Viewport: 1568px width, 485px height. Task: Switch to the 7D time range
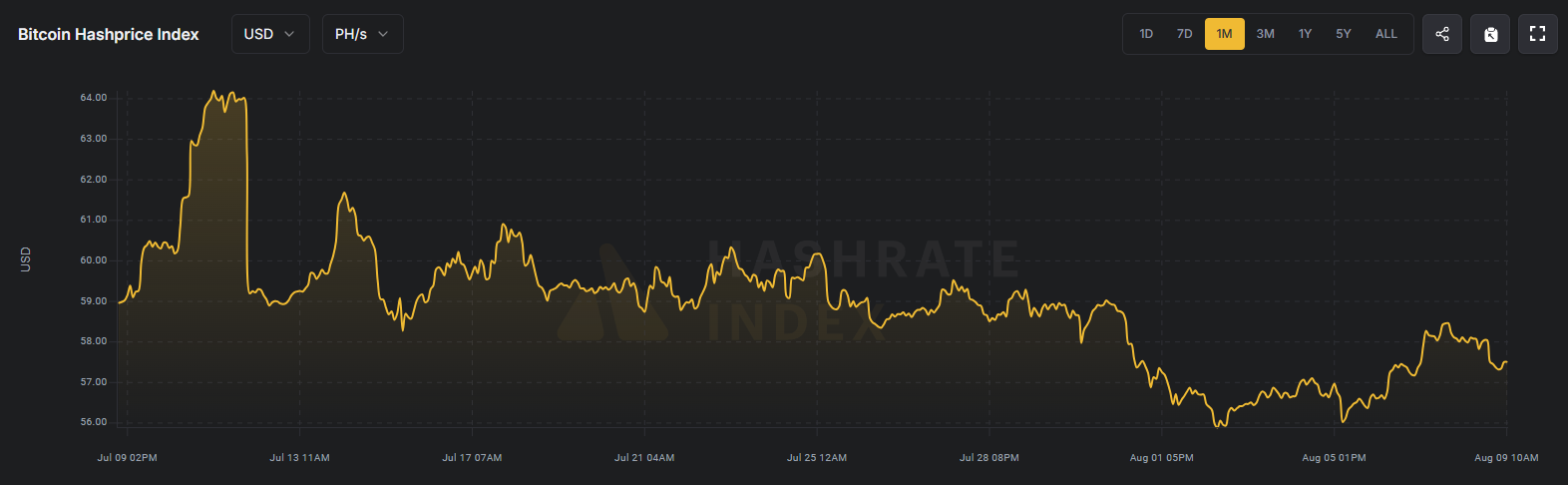1184,34
